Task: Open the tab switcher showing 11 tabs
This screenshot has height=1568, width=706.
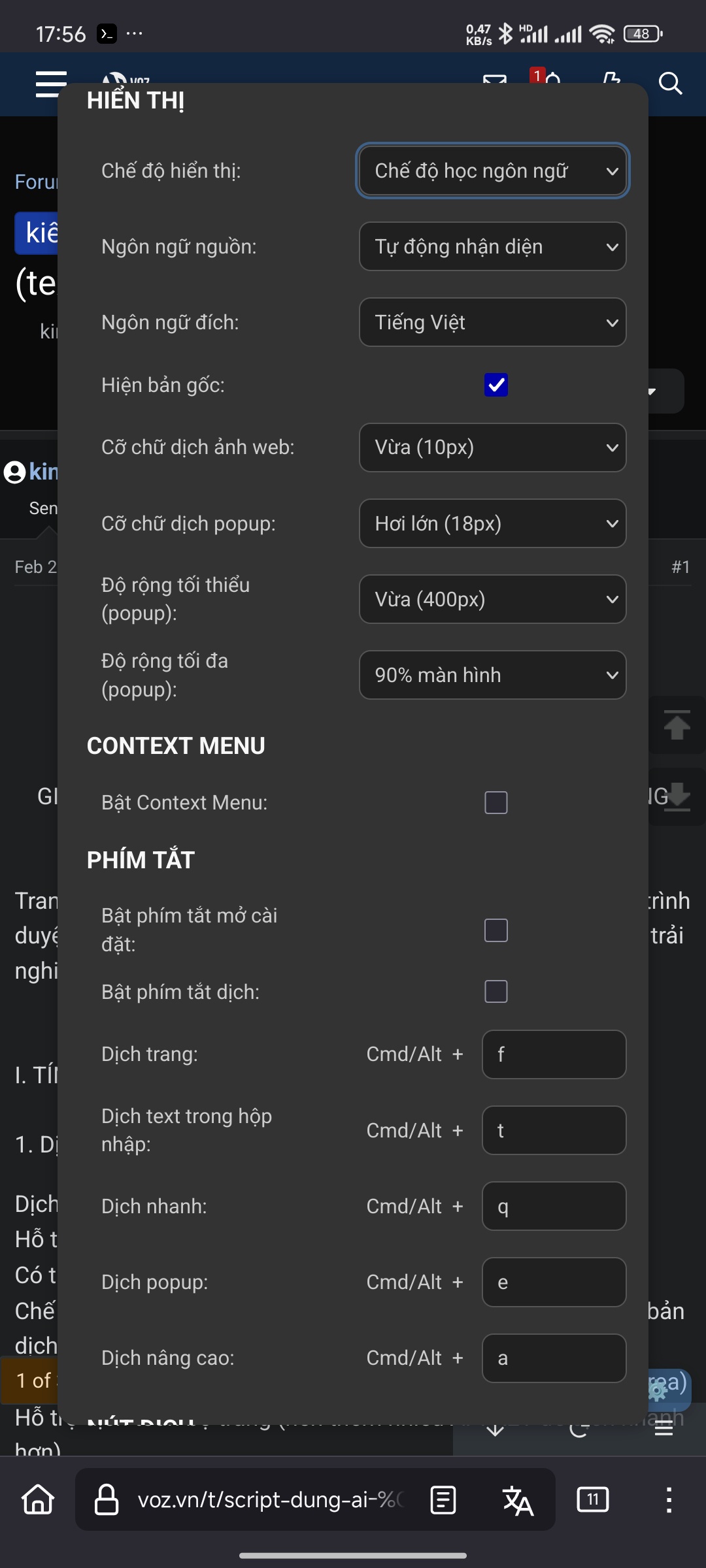Action: [x=593, y=1499]
